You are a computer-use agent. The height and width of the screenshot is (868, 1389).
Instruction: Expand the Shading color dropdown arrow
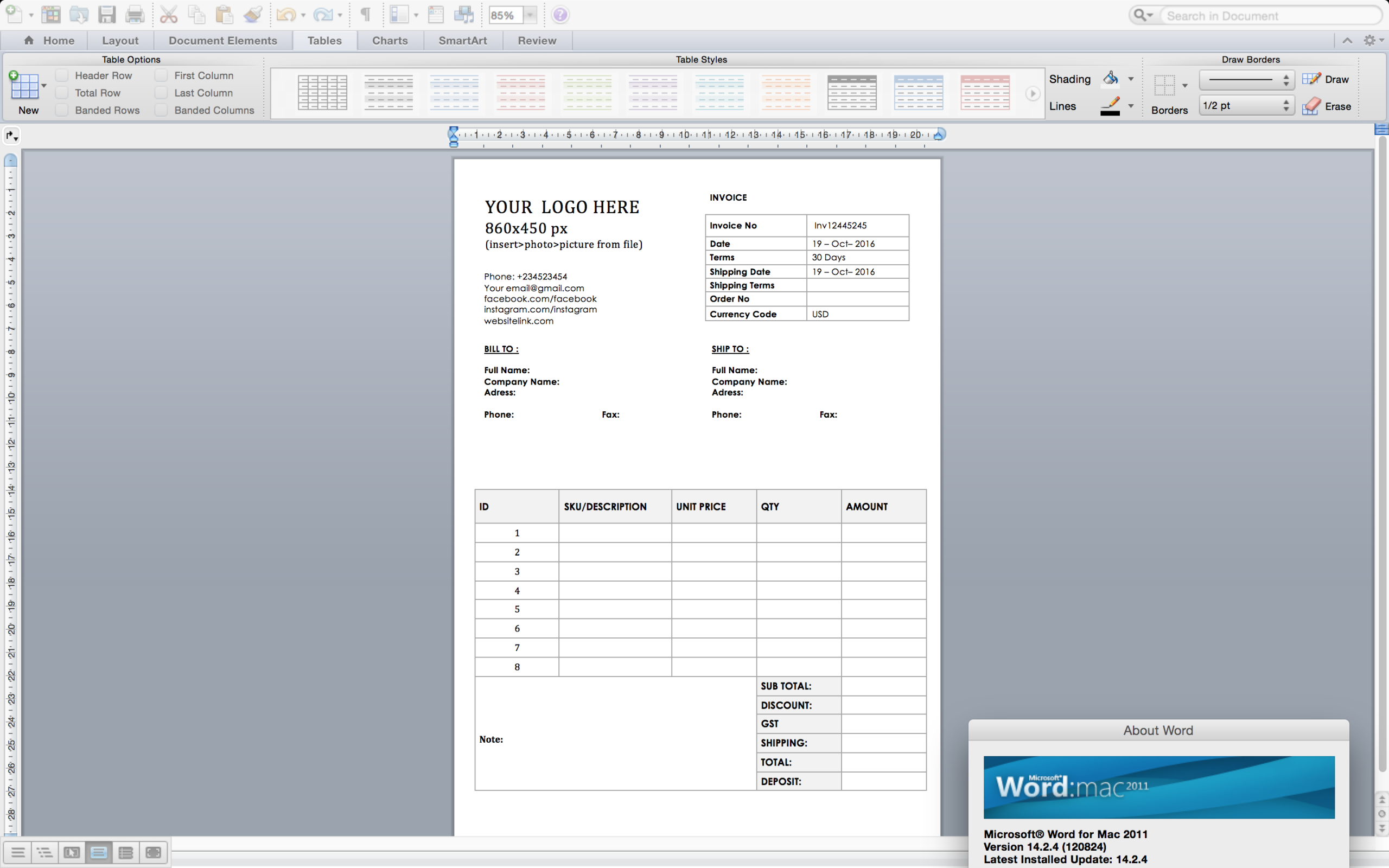pos(1131,79)
